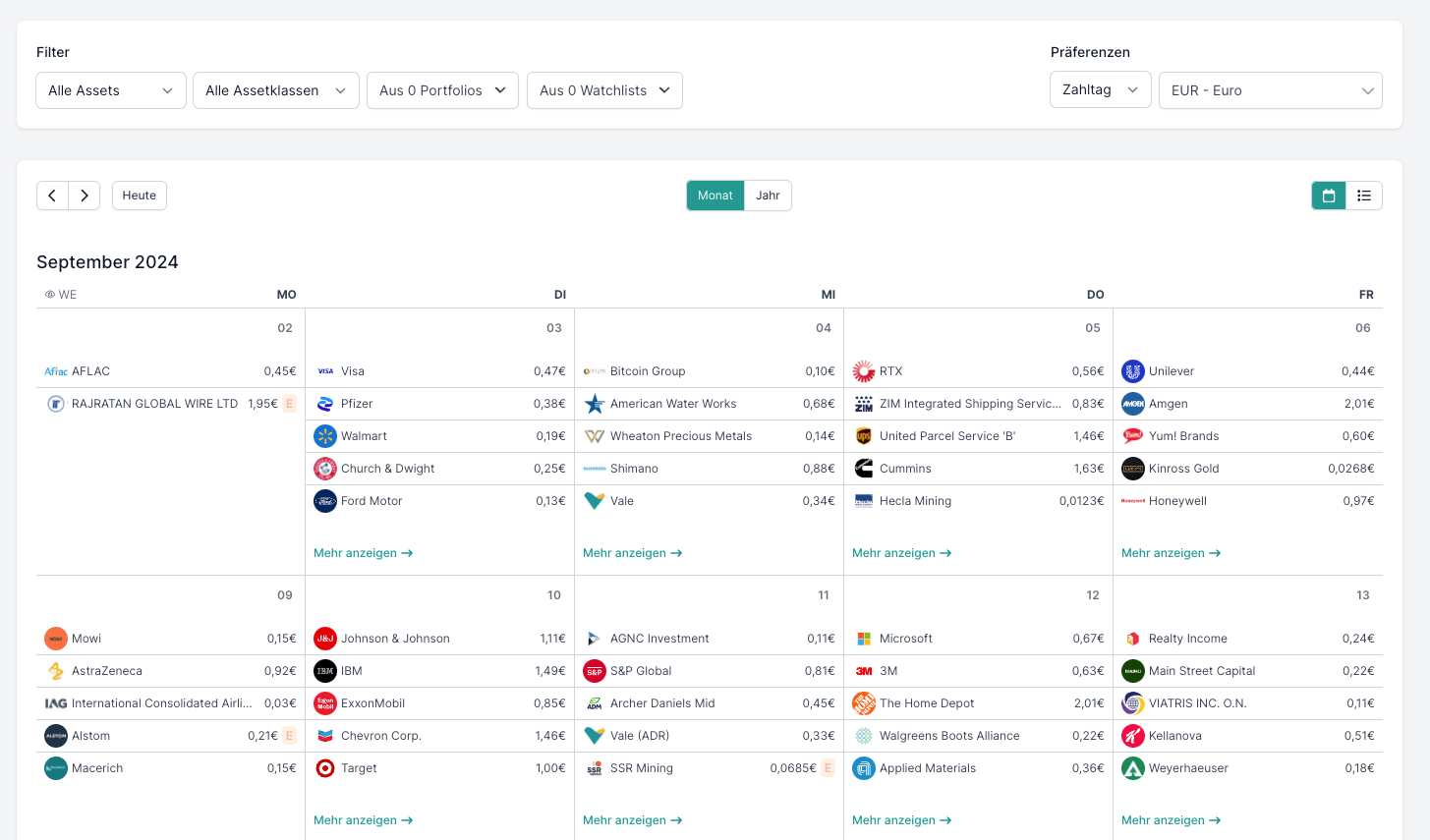Click the E badge on RAJRATAN GLOBAL WIRE

pyautogui.click(x=289, y=404)
